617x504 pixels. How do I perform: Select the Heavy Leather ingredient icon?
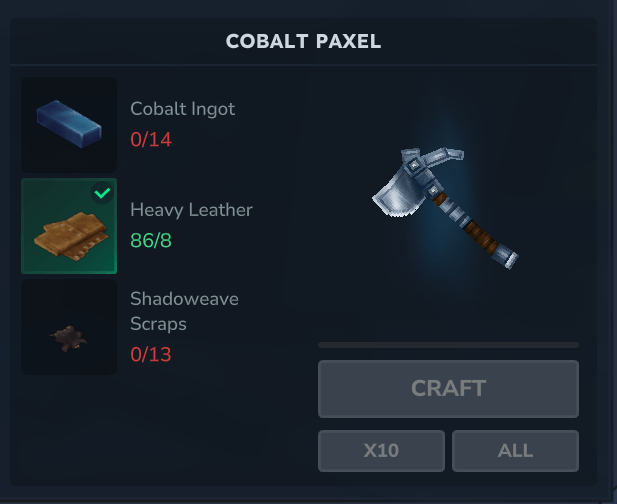pos(69,226)
